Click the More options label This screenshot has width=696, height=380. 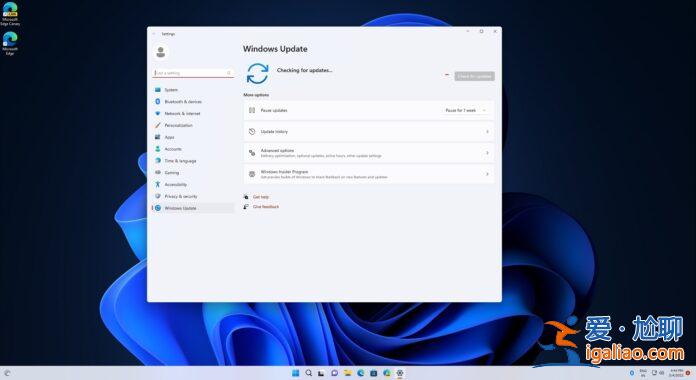click(256, 95)
